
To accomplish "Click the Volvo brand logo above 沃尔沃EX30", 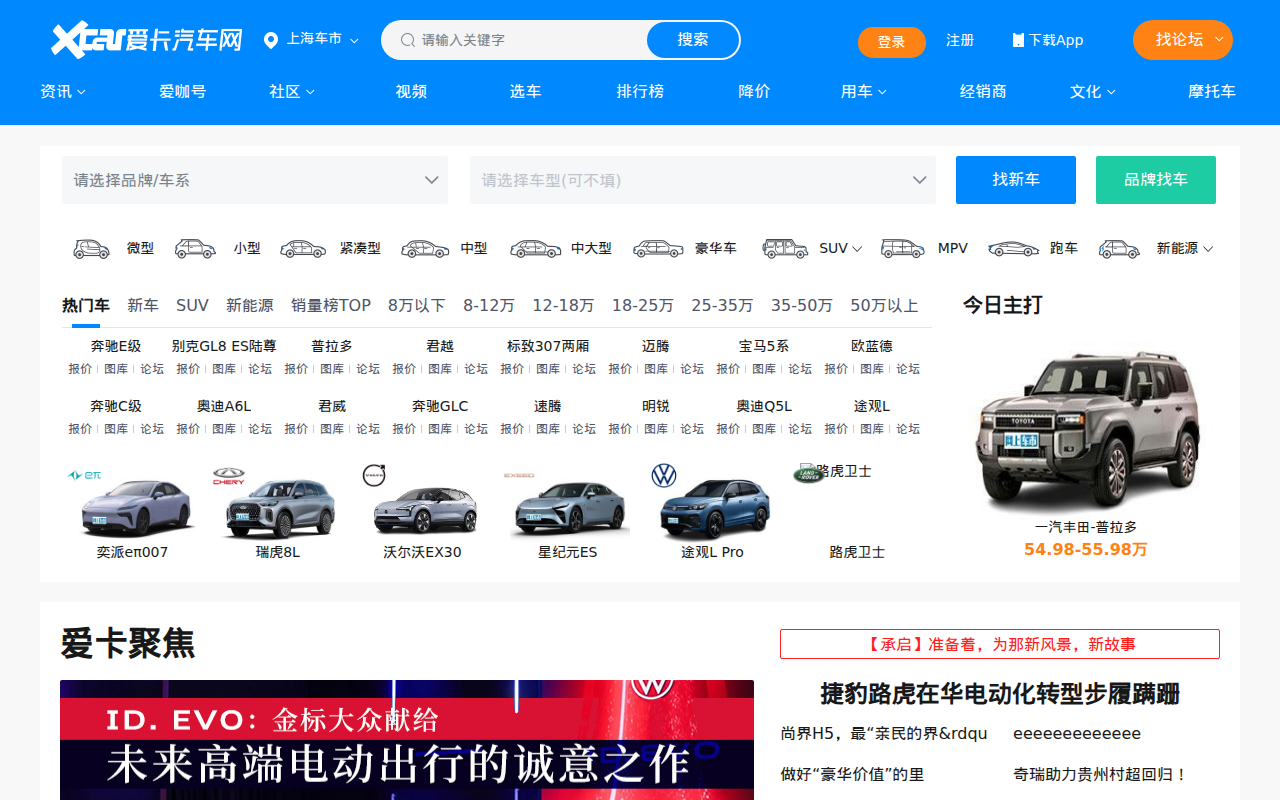I will [x=373, y=475].
